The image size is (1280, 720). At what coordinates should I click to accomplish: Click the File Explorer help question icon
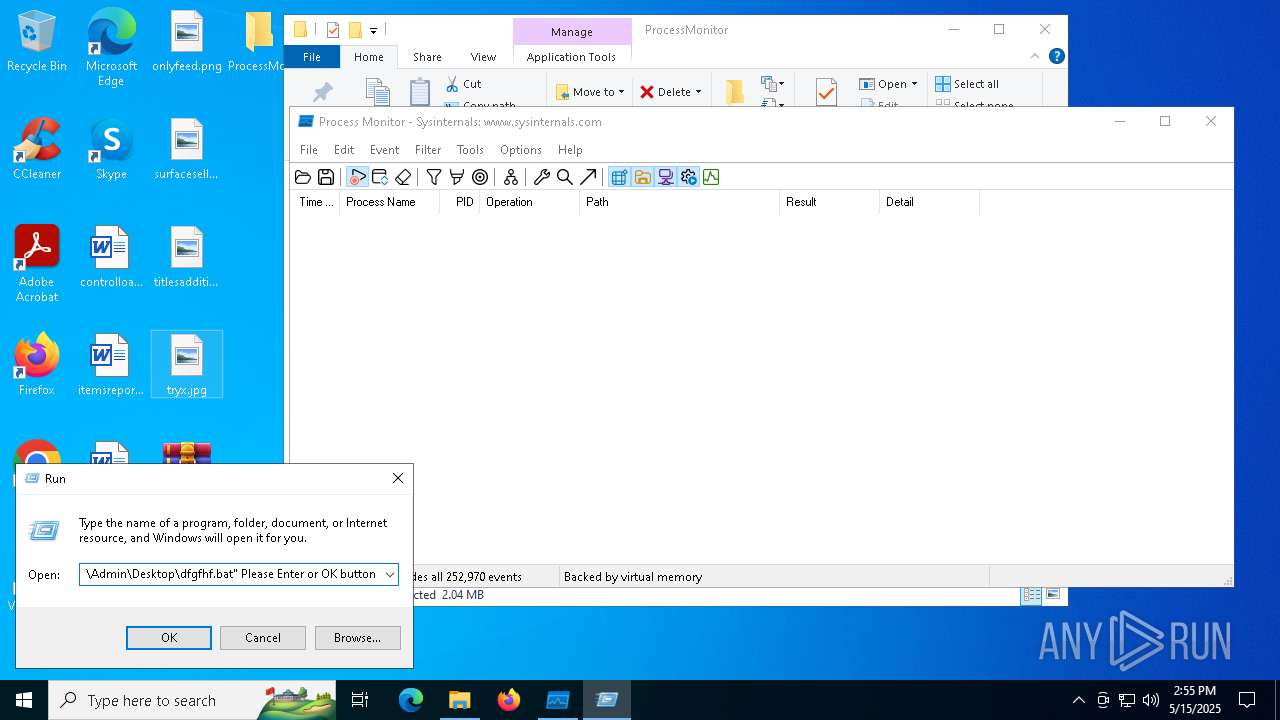1056,57
